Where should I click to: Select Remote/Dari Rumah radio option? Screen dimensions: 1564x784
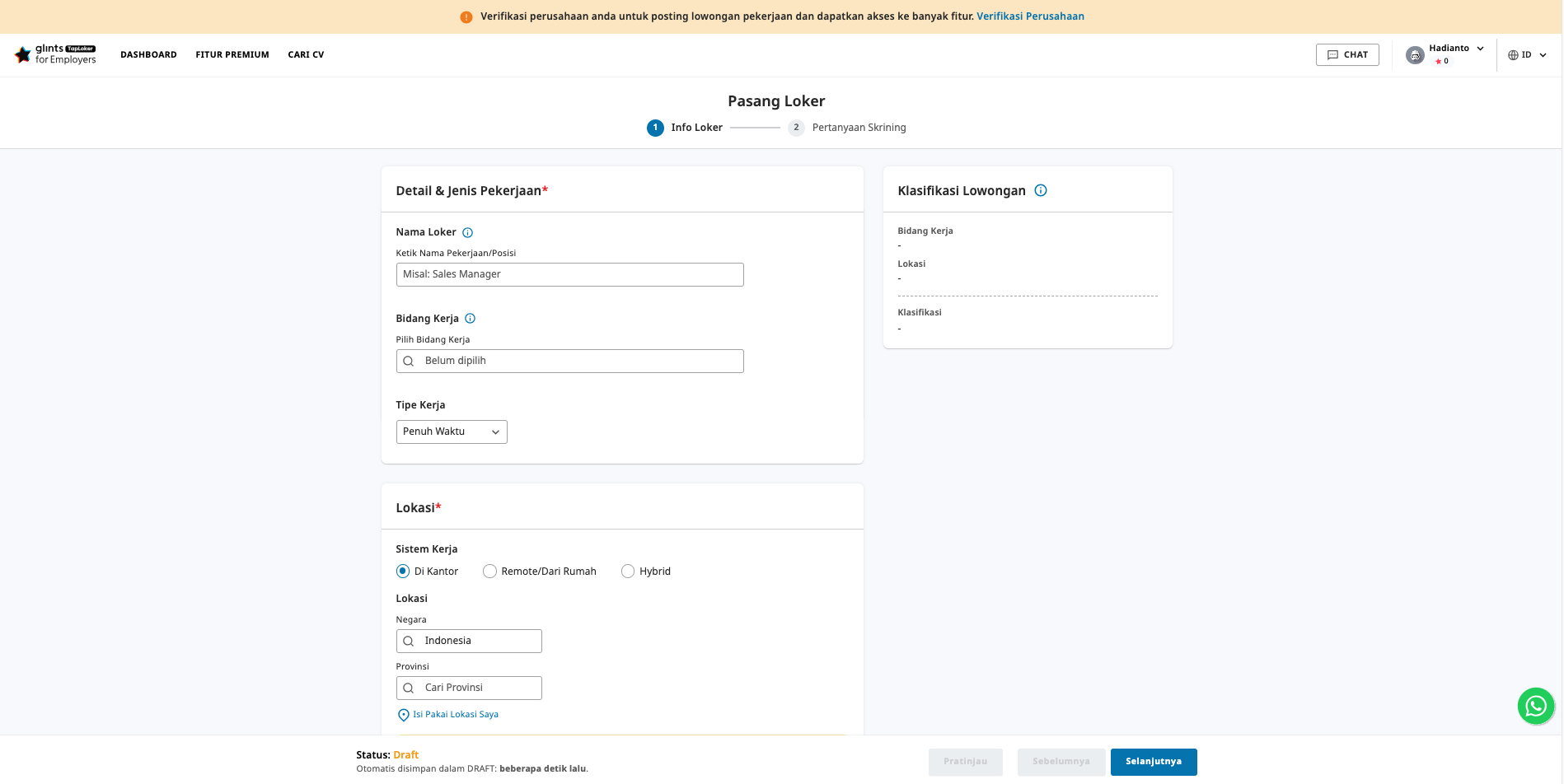[x=489, y=572]
